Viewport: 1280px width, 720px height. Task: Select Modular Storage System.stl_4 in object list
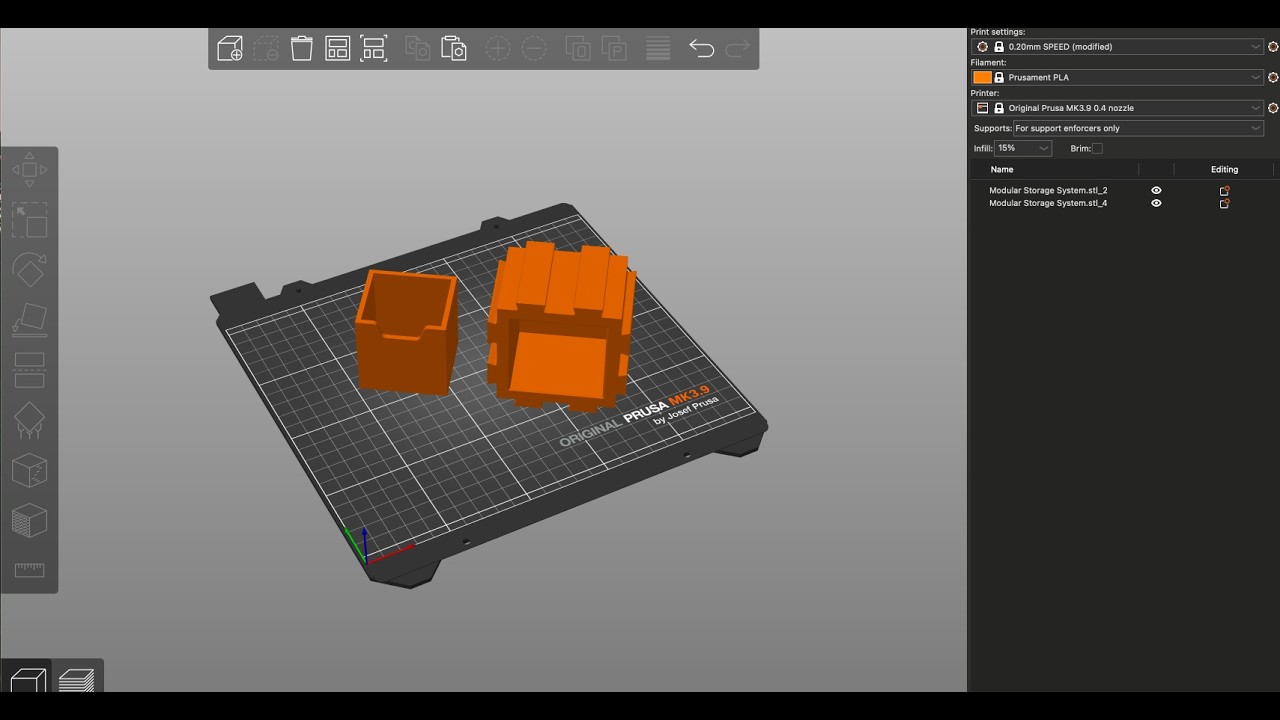tap(1048, 203)
